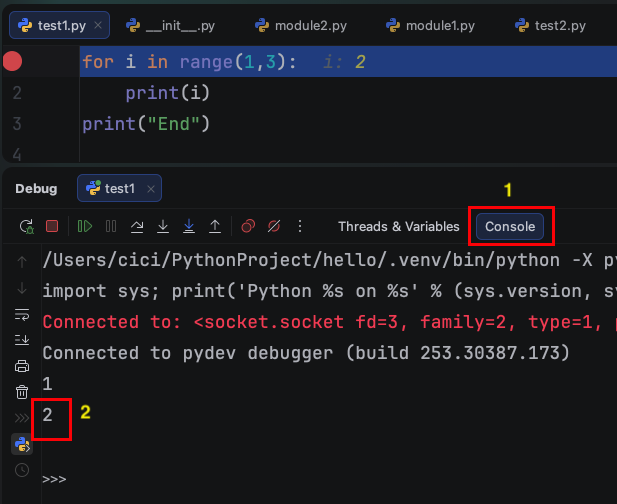Close the test1 debug session tab
Viewport: 617px width, 504px height.
click(151, 188)
